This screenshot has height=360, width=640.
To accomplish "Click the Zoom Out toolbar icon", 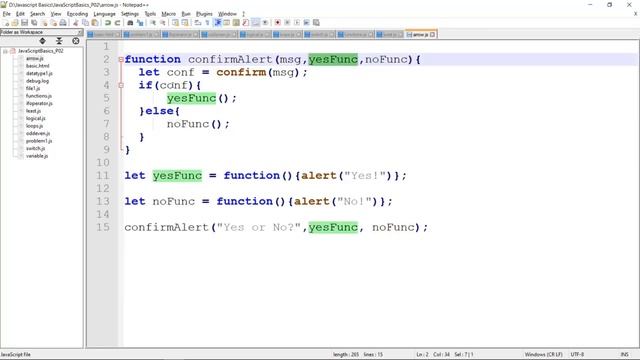I will pos(162,23).
